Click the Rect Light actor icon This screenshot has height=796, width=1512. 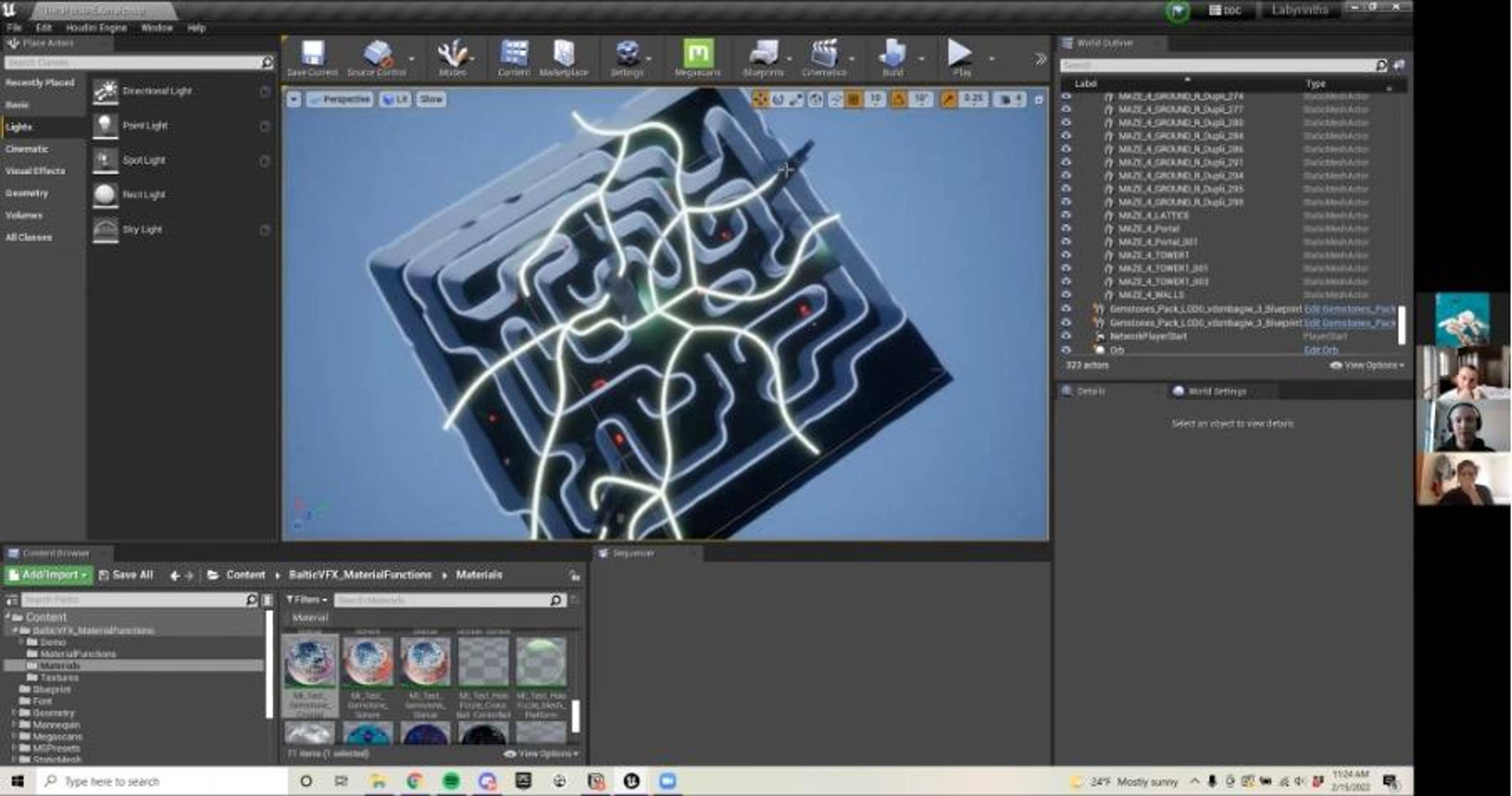106,195
